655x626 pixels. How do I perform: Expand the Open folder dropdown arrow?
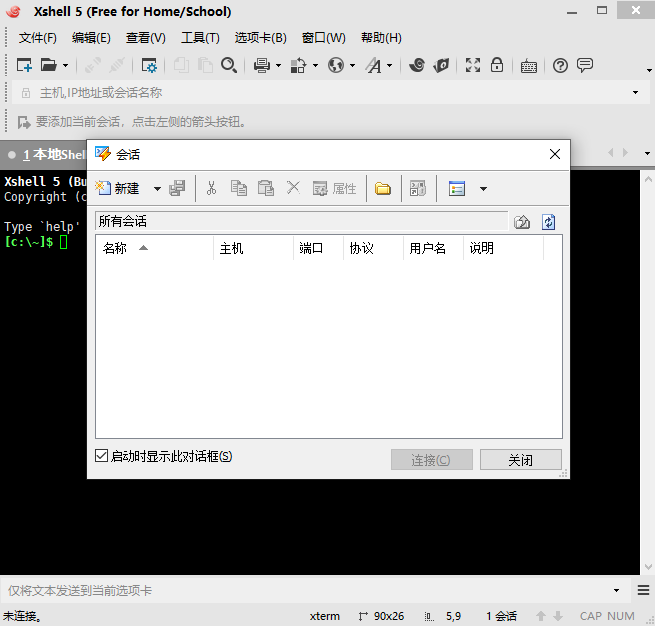tap(65, 66)
